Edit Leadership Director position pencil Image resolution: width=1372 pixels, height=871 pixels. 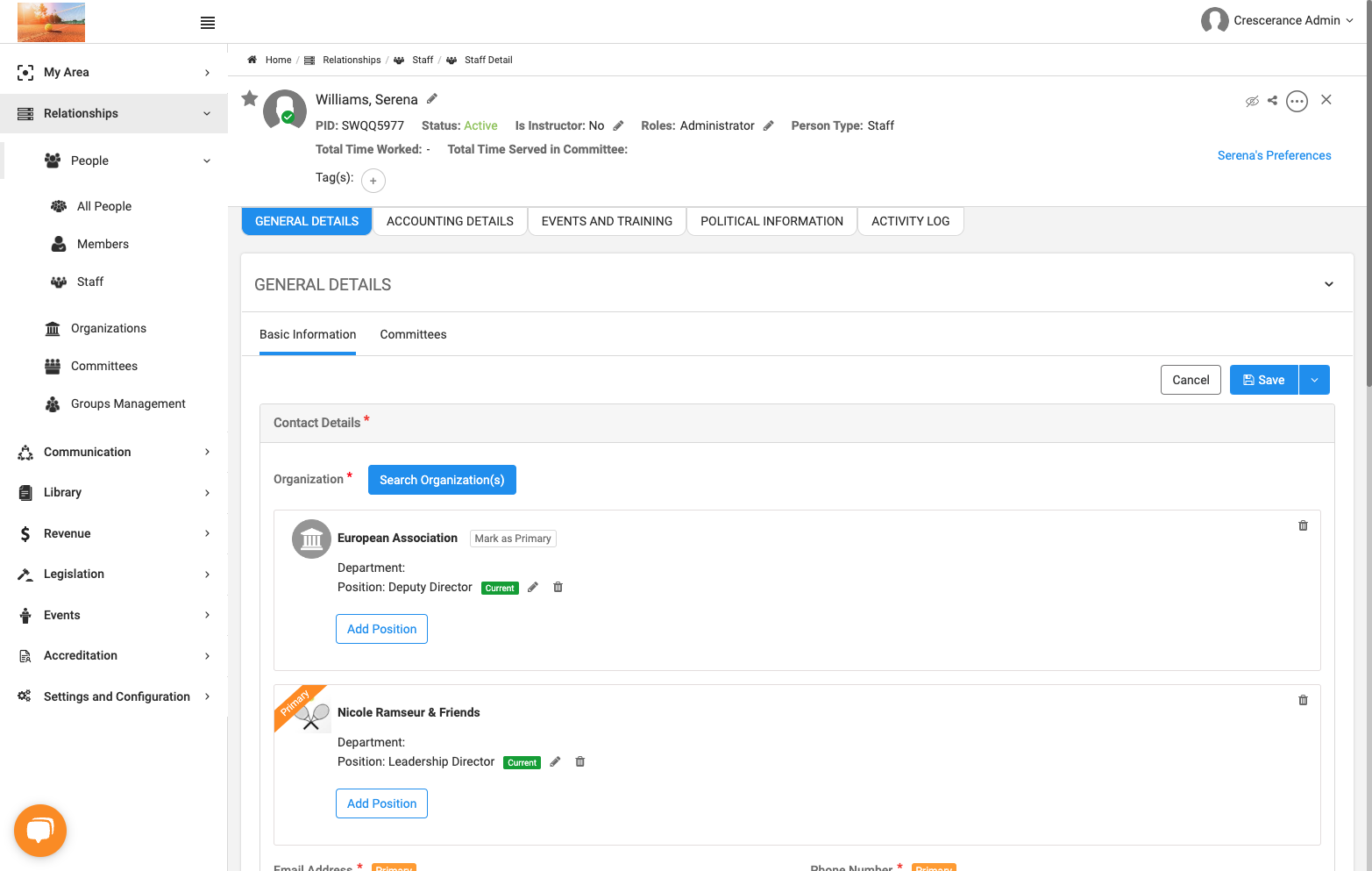[555, 761]
